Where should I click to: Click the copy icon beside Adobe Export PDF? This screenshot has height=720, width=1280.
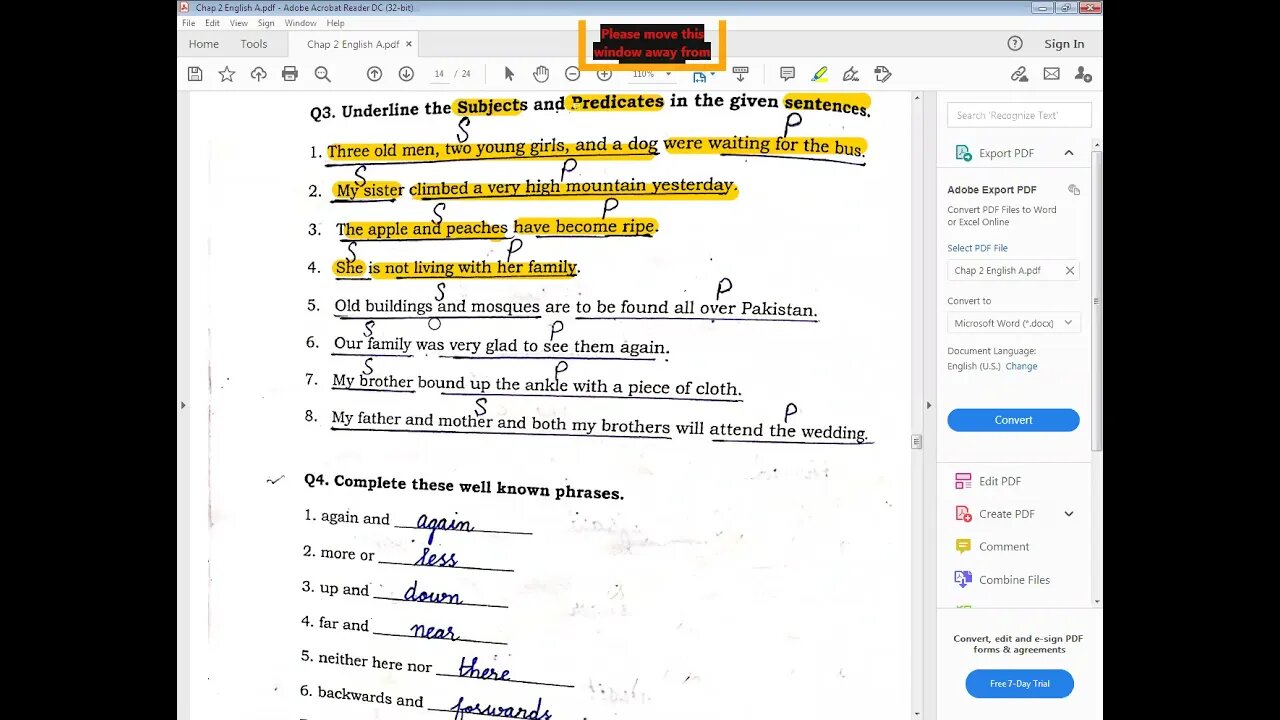click(1073, 190)
